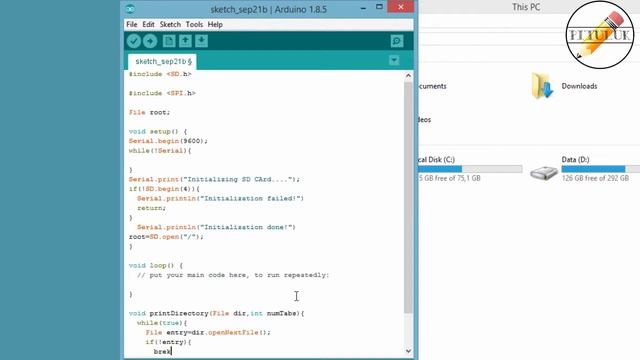This screenshot has width=640, height=360.
Task: Click the 'if(!entry){' code line
Action: (x=168, y=342)
